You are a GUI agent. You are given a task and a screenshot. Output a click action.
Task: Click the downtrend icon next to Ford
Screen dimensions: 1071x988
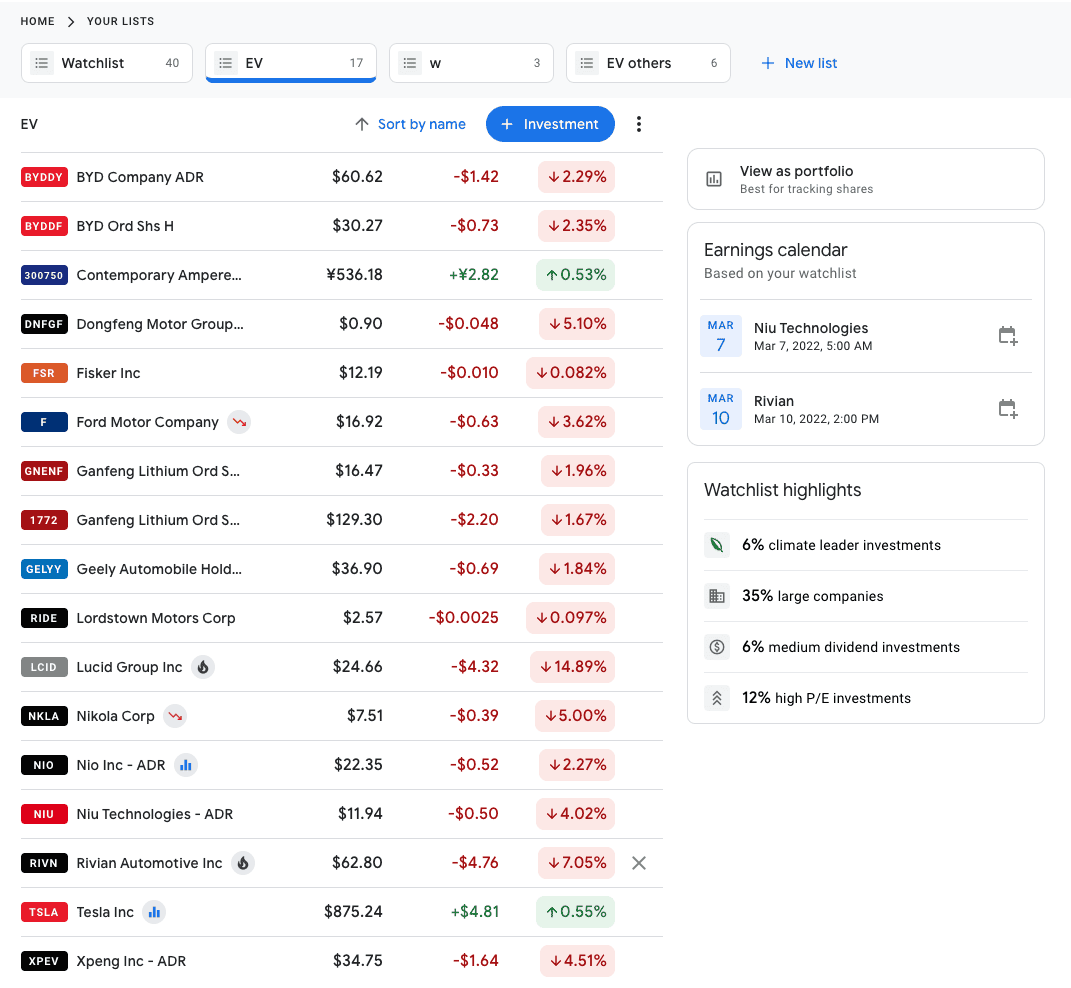point(239,422)
